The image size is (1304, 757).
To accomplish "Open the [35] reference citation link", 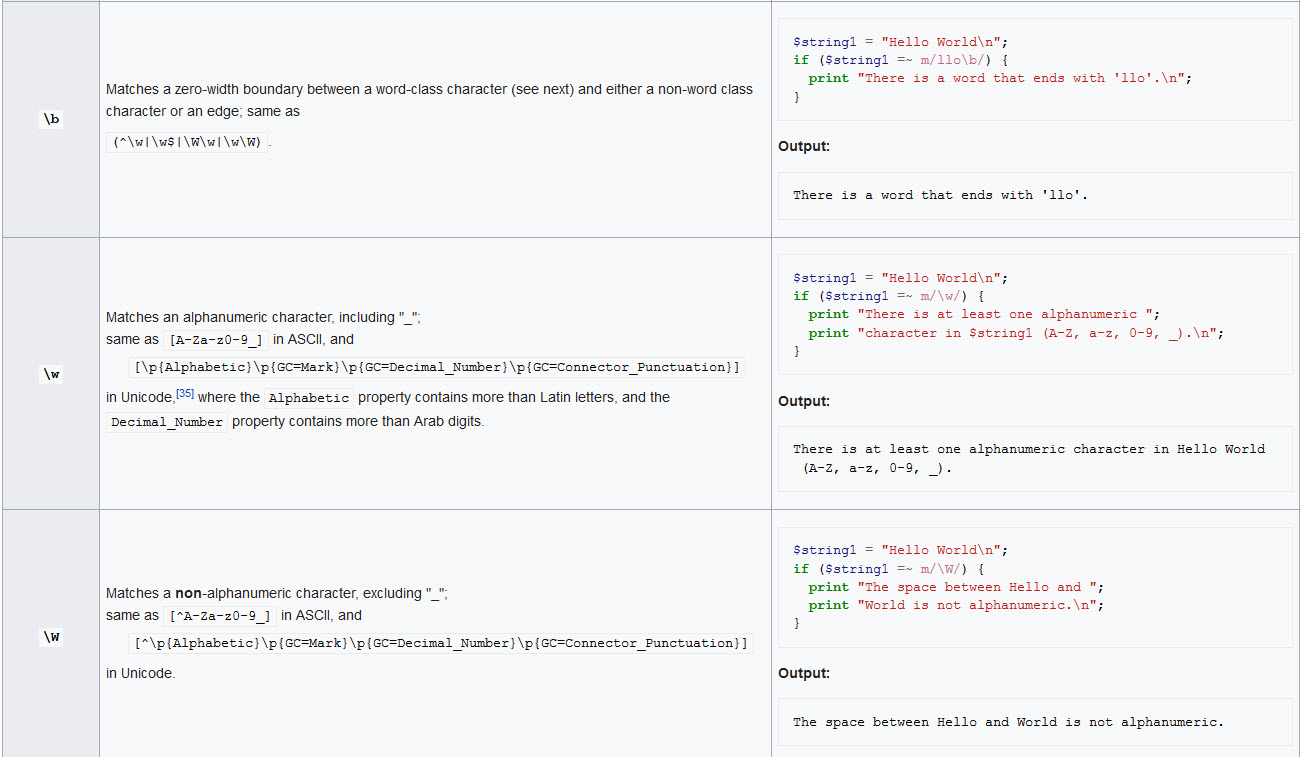I will click(x=185, y=392).
